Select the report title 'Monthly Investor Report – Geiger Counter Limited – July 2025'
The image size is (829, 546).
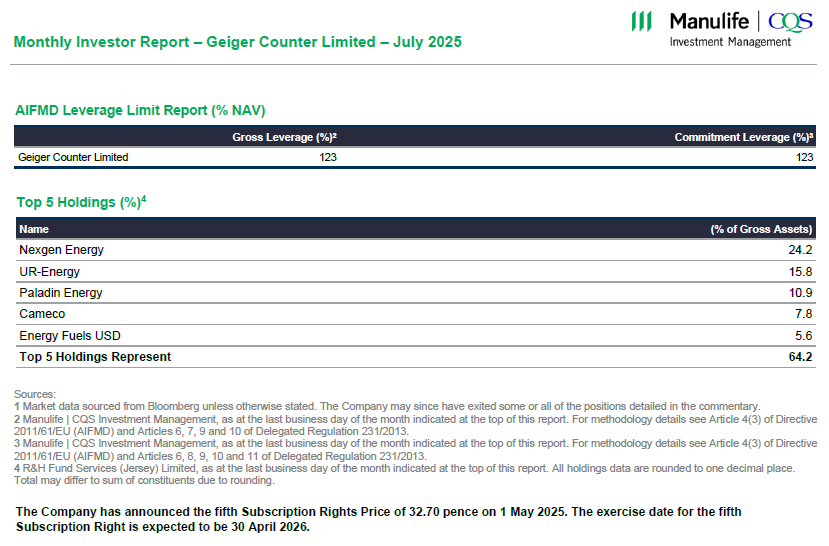[x=237, y=42]
